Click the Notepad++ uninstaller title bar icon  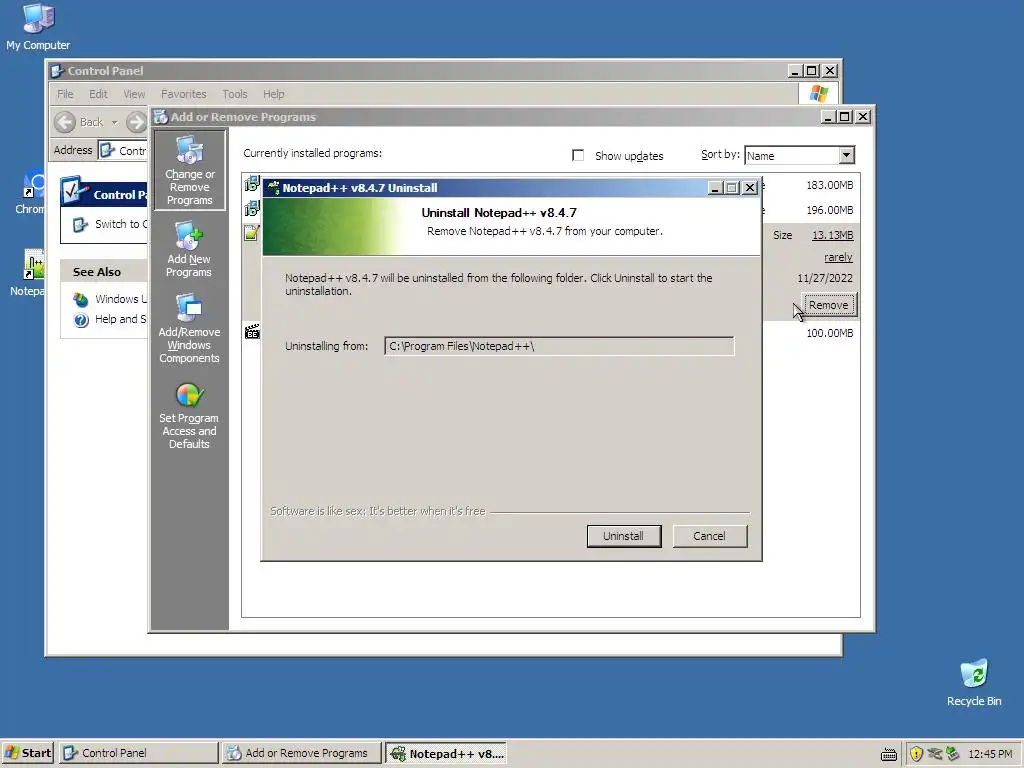tap(274, 188)
